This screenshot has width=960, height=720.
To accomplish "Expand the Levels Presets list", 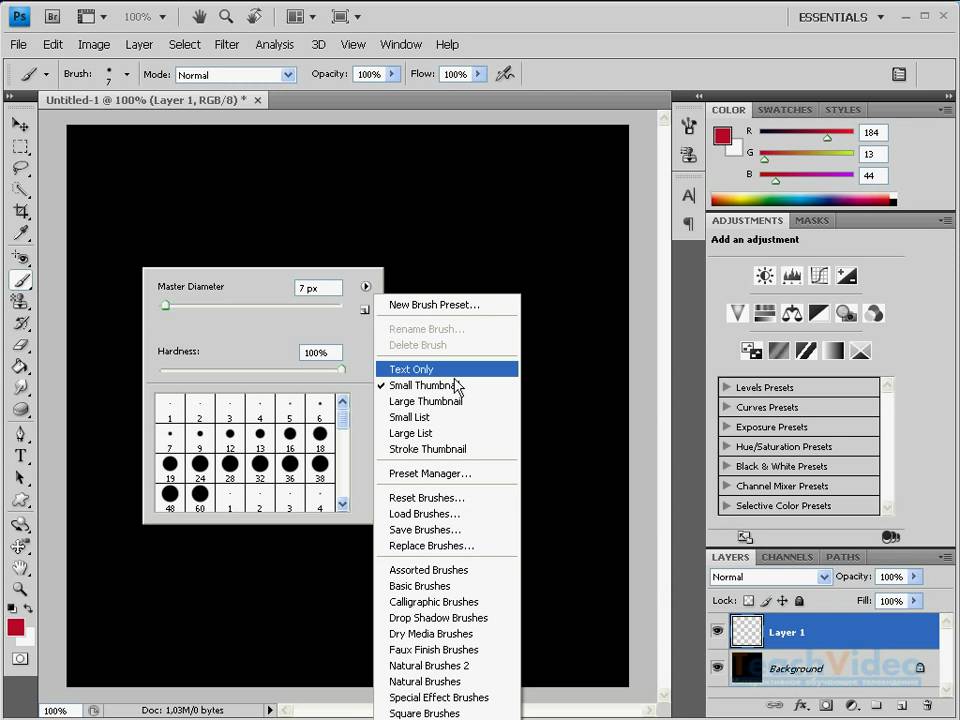I will click(x=726, y=388).
